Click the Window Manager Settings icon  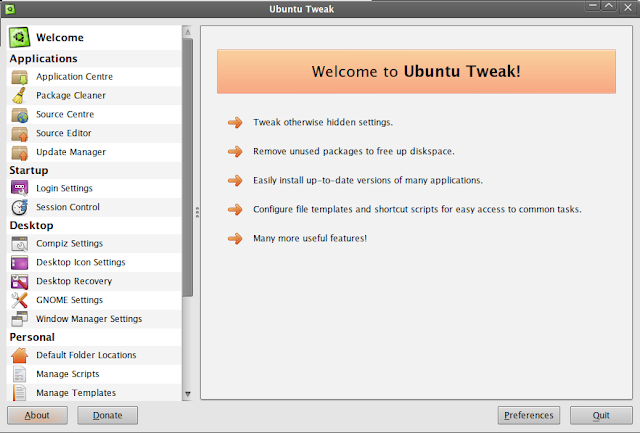(20, 319)
